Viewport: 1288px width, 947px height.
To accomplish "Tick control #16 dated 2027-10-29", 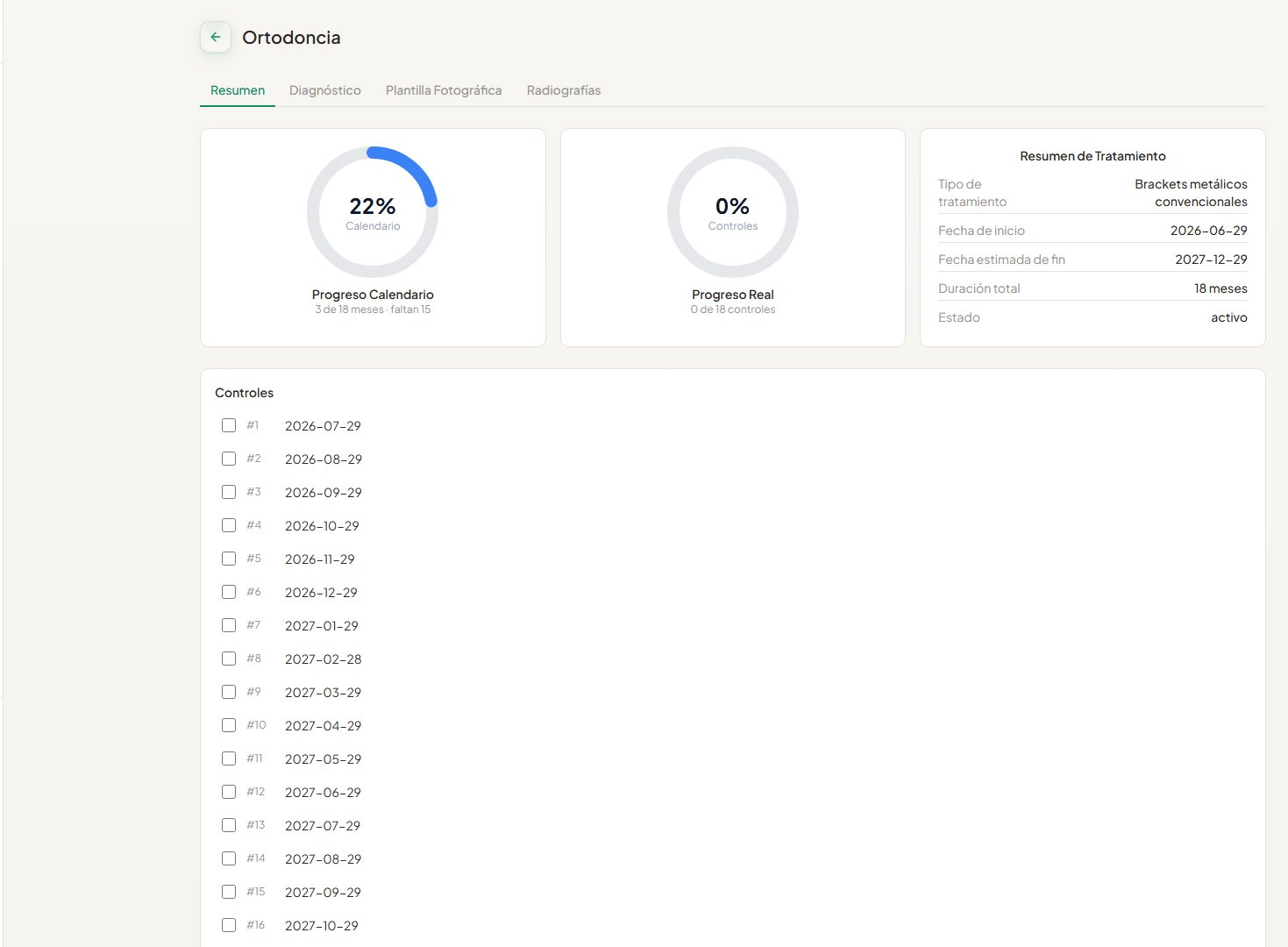I will click(x=229, y=925).
